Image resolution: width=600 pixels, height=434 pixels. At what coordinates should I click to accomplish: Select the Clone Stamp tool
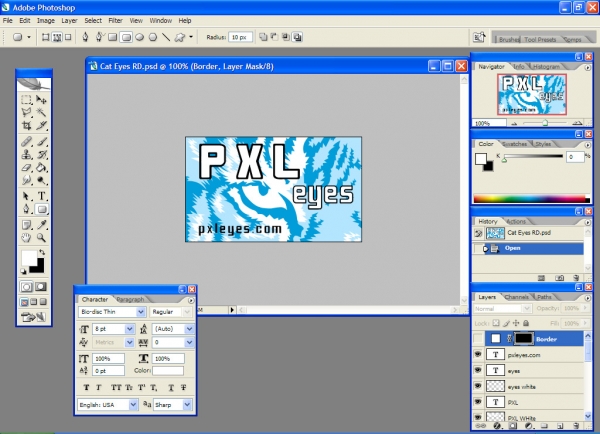(x=26, y=155)
